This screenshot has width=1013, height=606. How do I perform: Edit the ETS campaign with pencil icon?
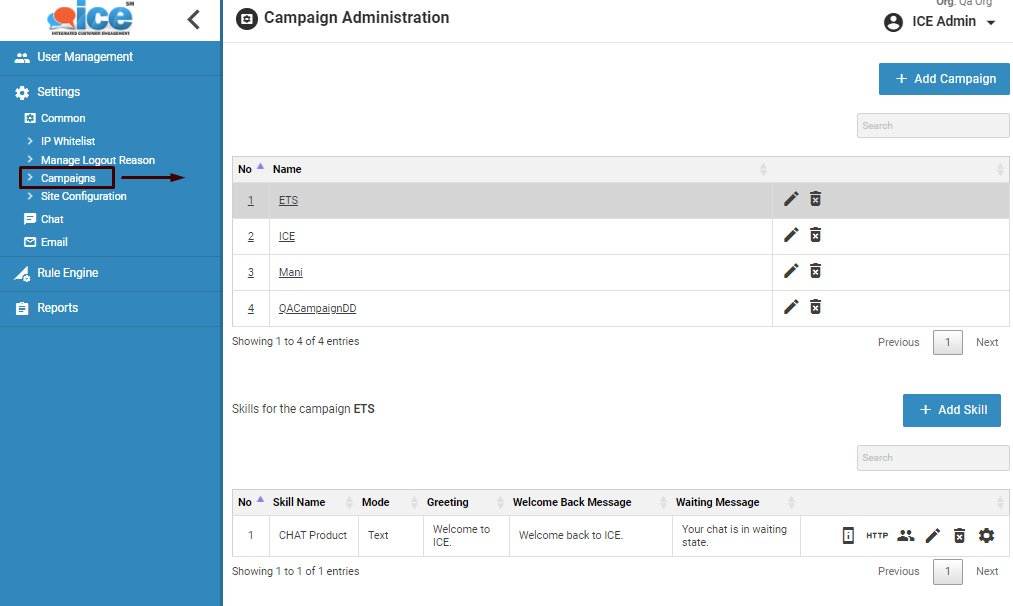click(791, 199)
